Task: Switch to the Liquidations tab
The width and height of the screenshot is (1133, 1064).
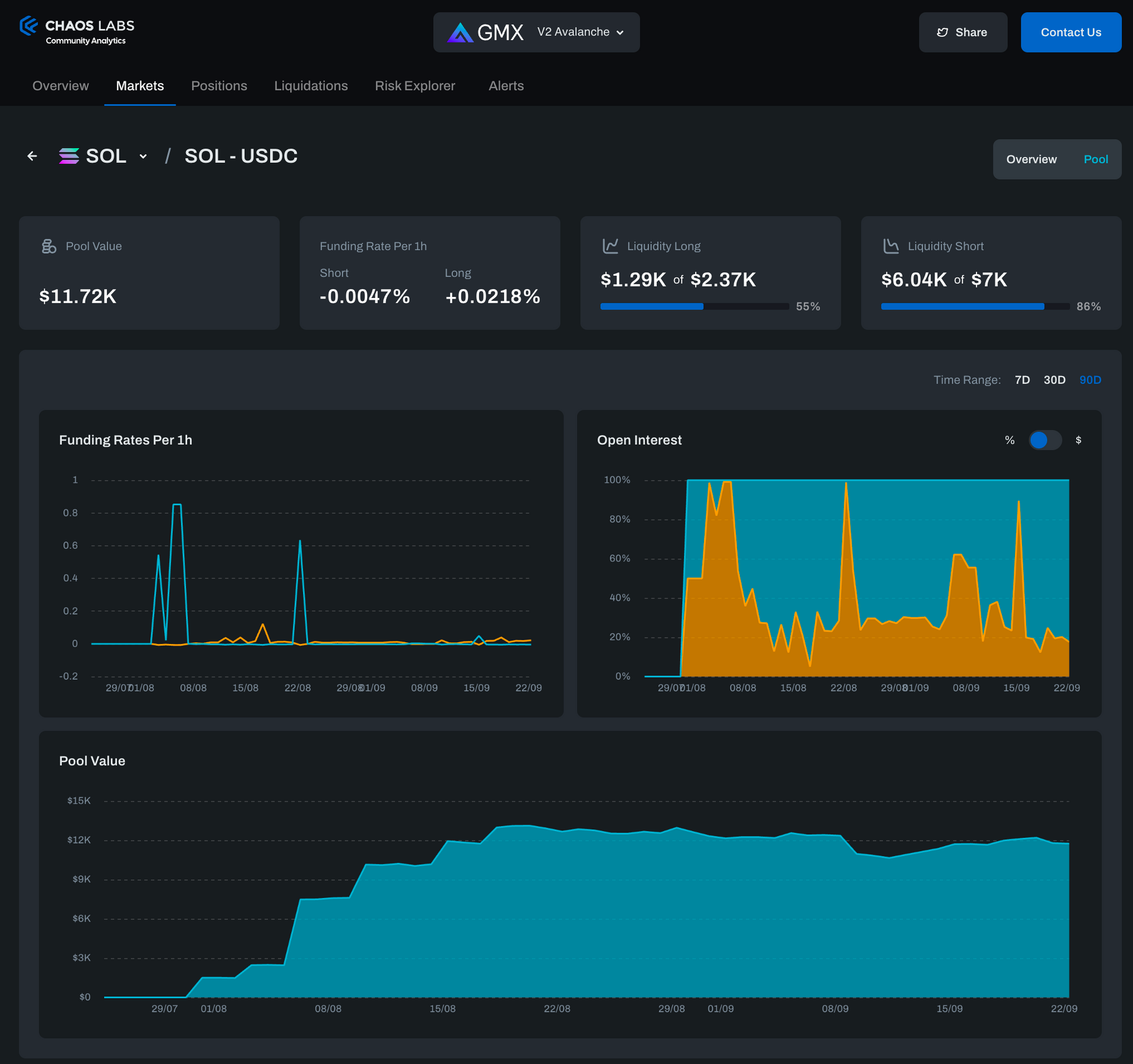Action: (x=311, y=86)
